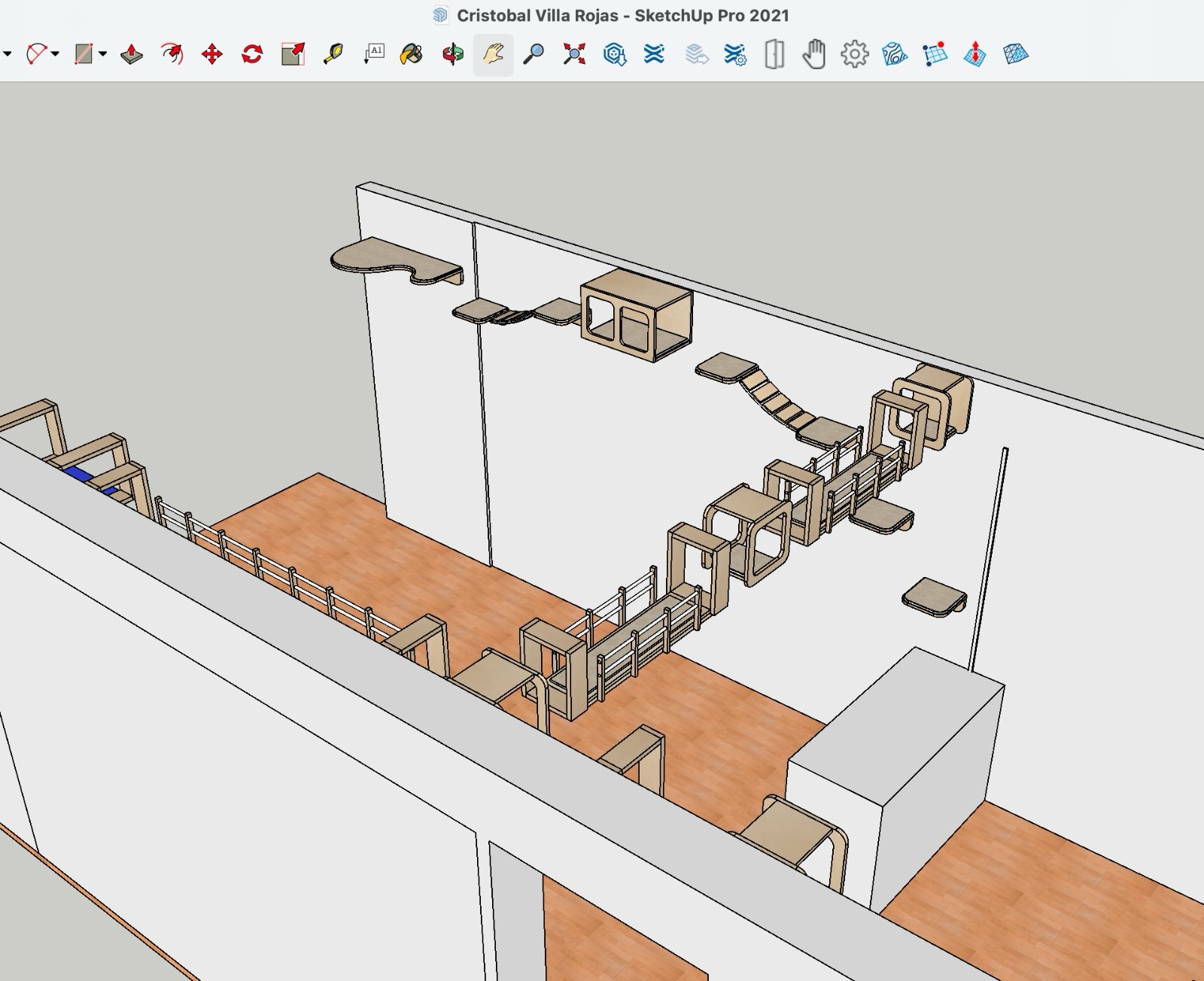
Task: Select the Push/Pull tool
Action: point(132,54)
